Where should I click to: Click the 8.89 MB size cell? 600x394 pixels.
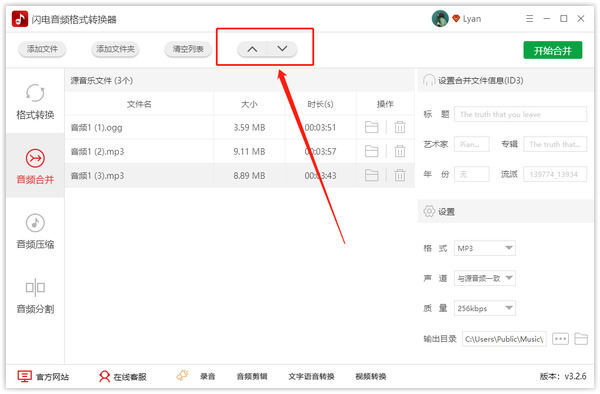coord(249,176)
